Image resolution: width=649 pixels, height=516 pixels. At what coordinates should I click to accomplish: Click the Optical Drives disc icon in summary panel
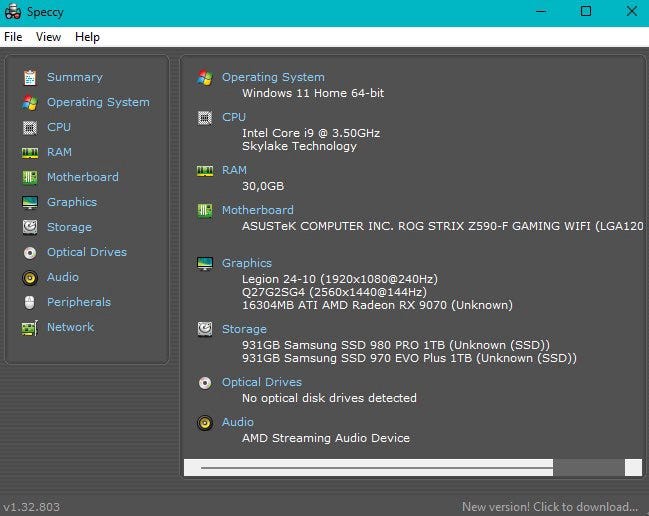pyautogui.click(x=205, y=383)
